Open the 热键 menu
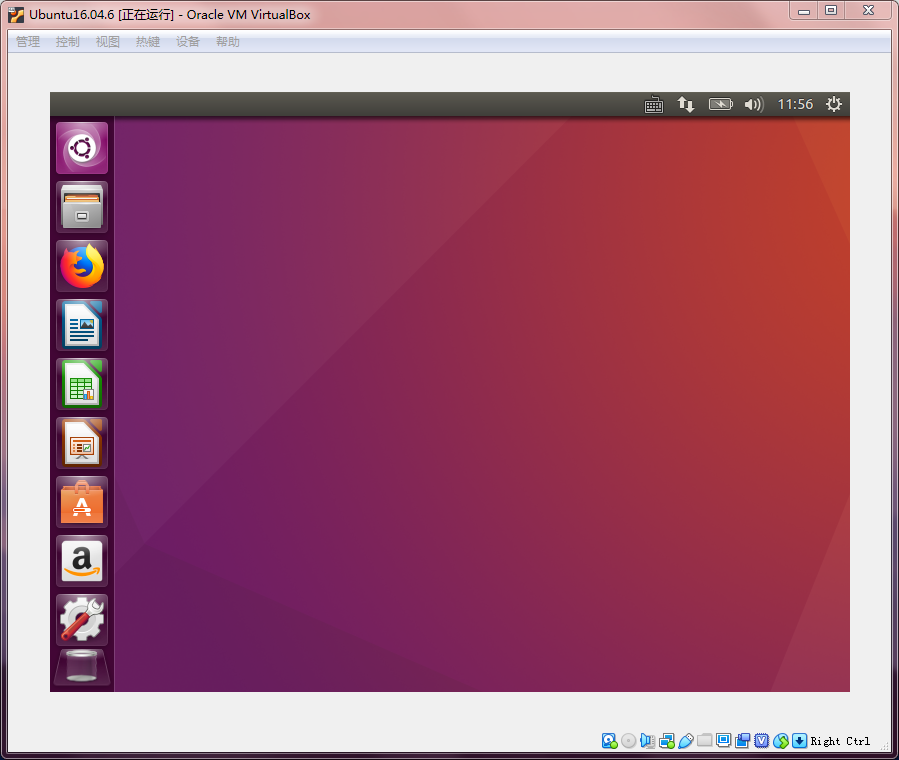 click(148, 42)
